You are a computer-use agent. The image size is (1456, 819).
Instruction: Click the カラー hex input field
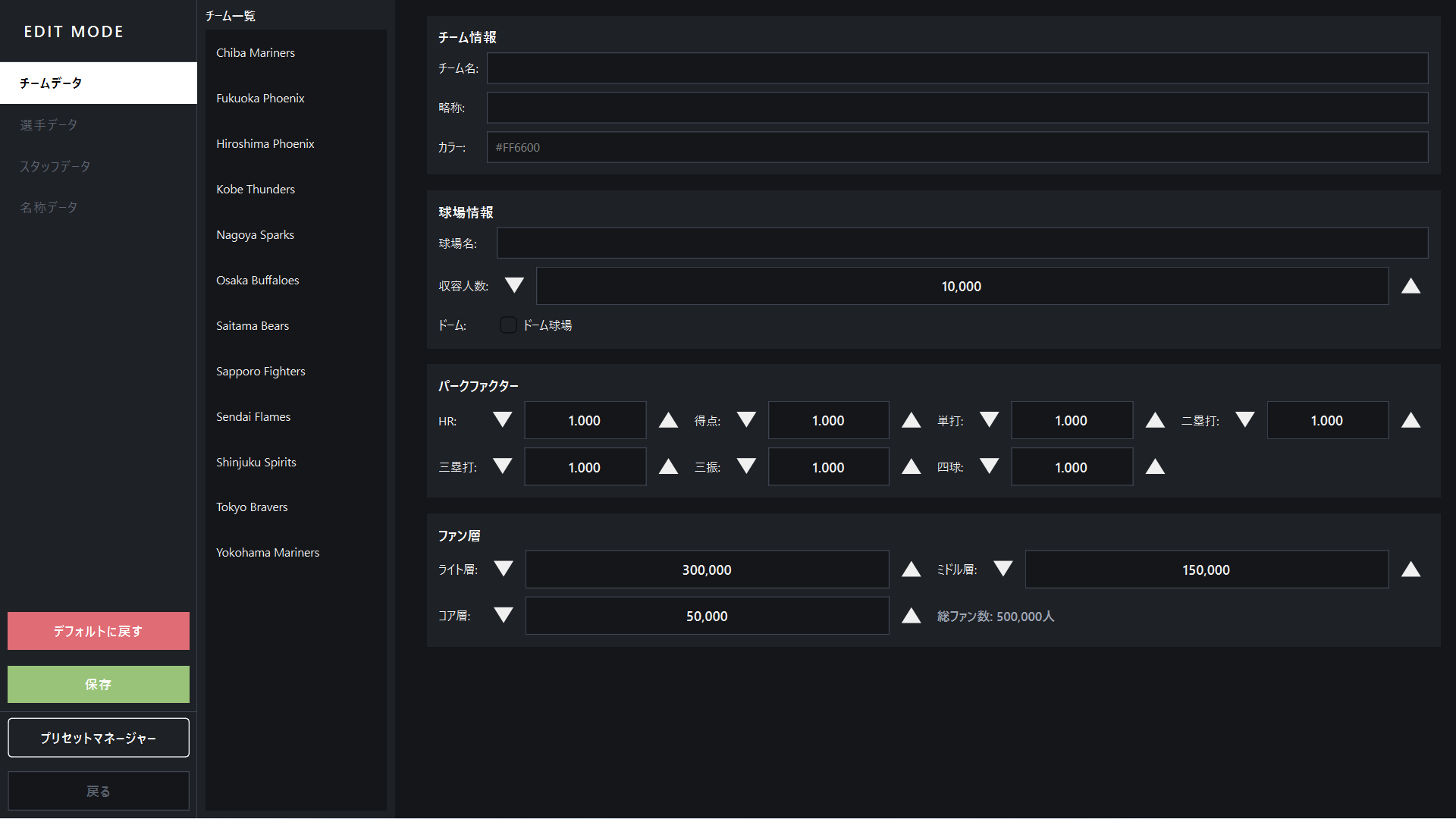coord(957,147)
